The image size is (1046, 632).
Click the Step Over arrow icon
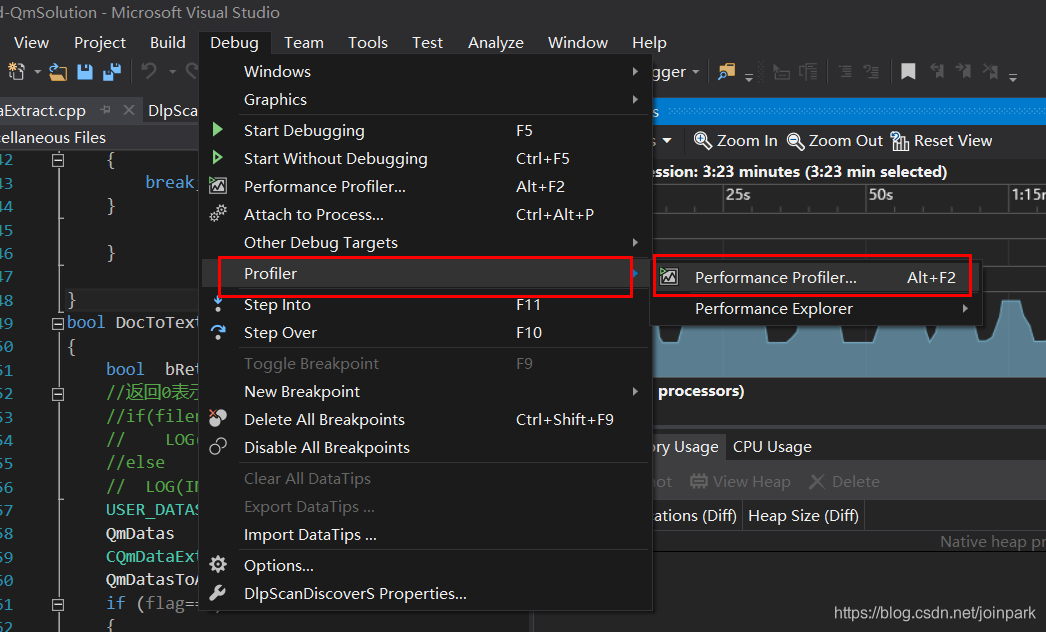[x=218, y=332]
